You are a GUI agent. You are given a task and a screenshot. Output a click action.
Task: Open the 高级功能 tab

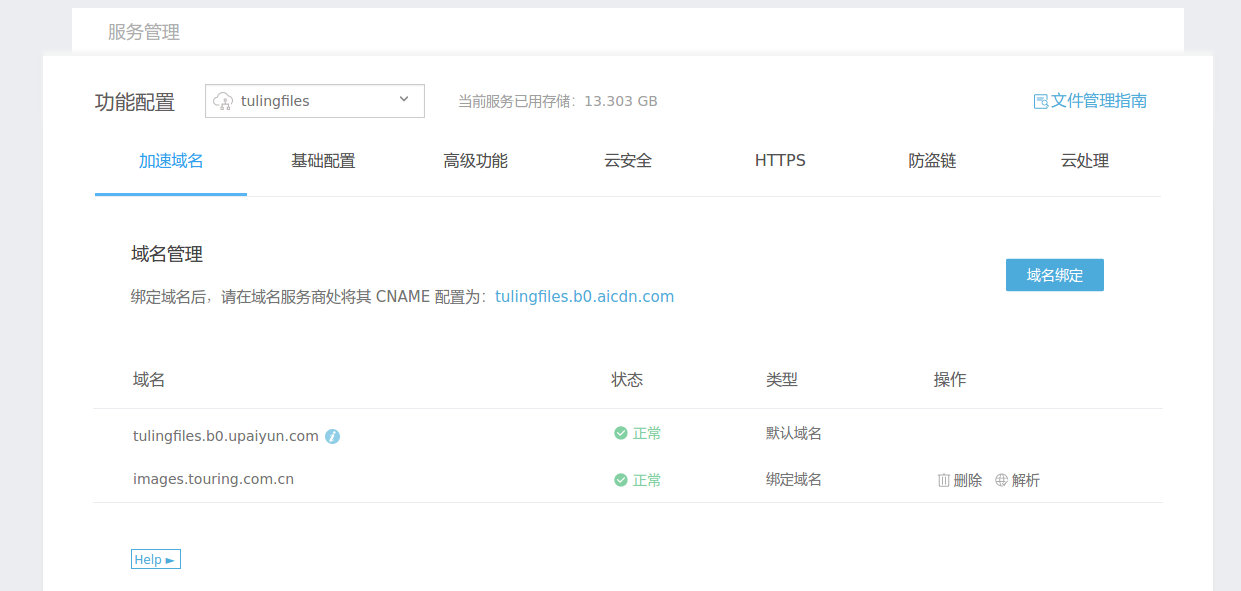click(x=476, y=160)
